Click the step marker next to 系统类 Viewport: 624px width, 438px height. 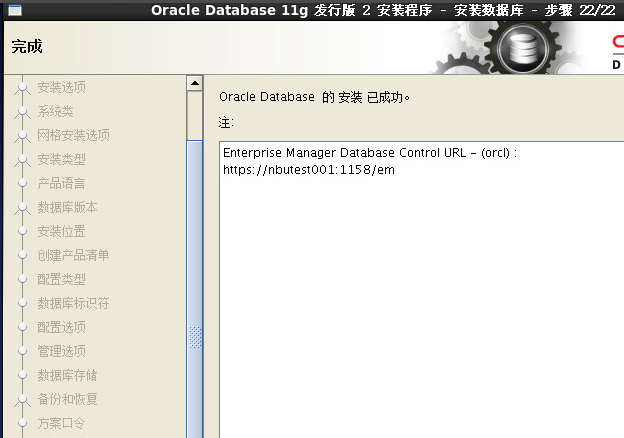[23, 111]
